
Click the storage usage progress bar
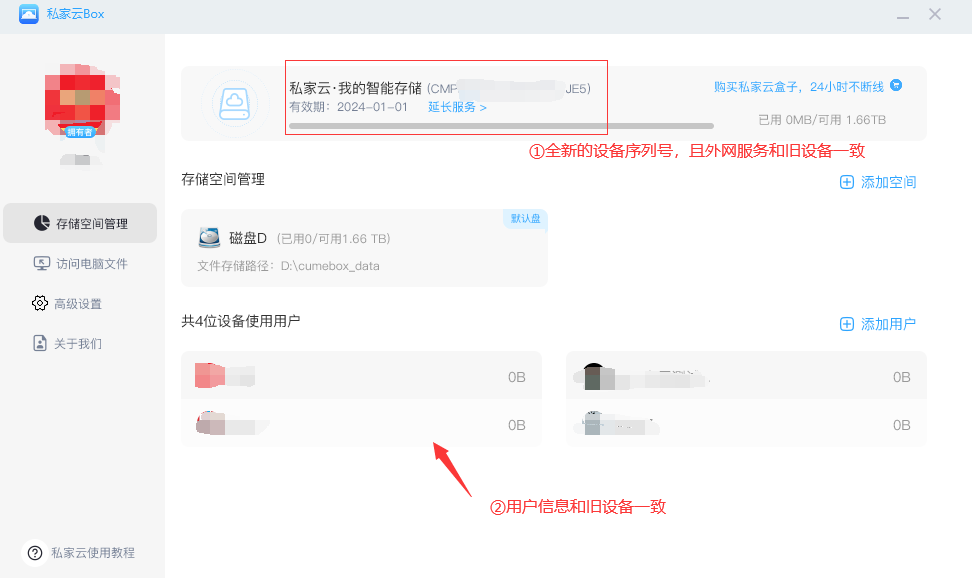[501, 126]
